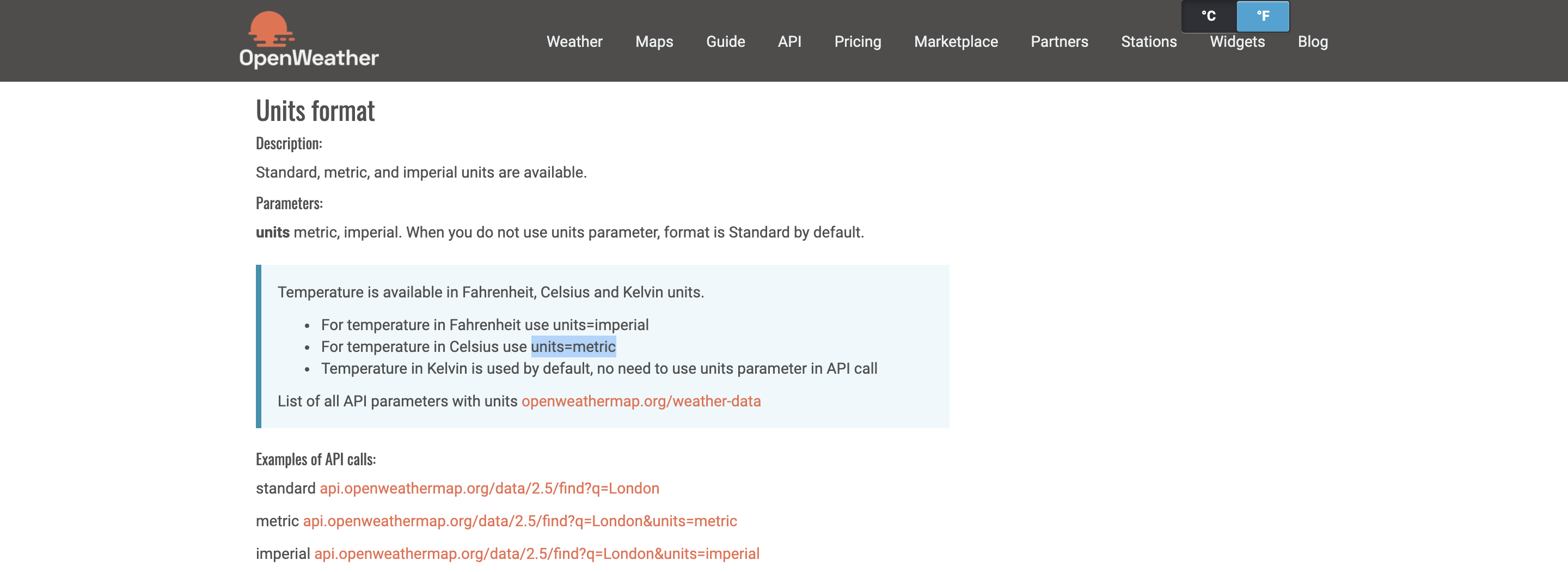Go to Marketplace

955,41
